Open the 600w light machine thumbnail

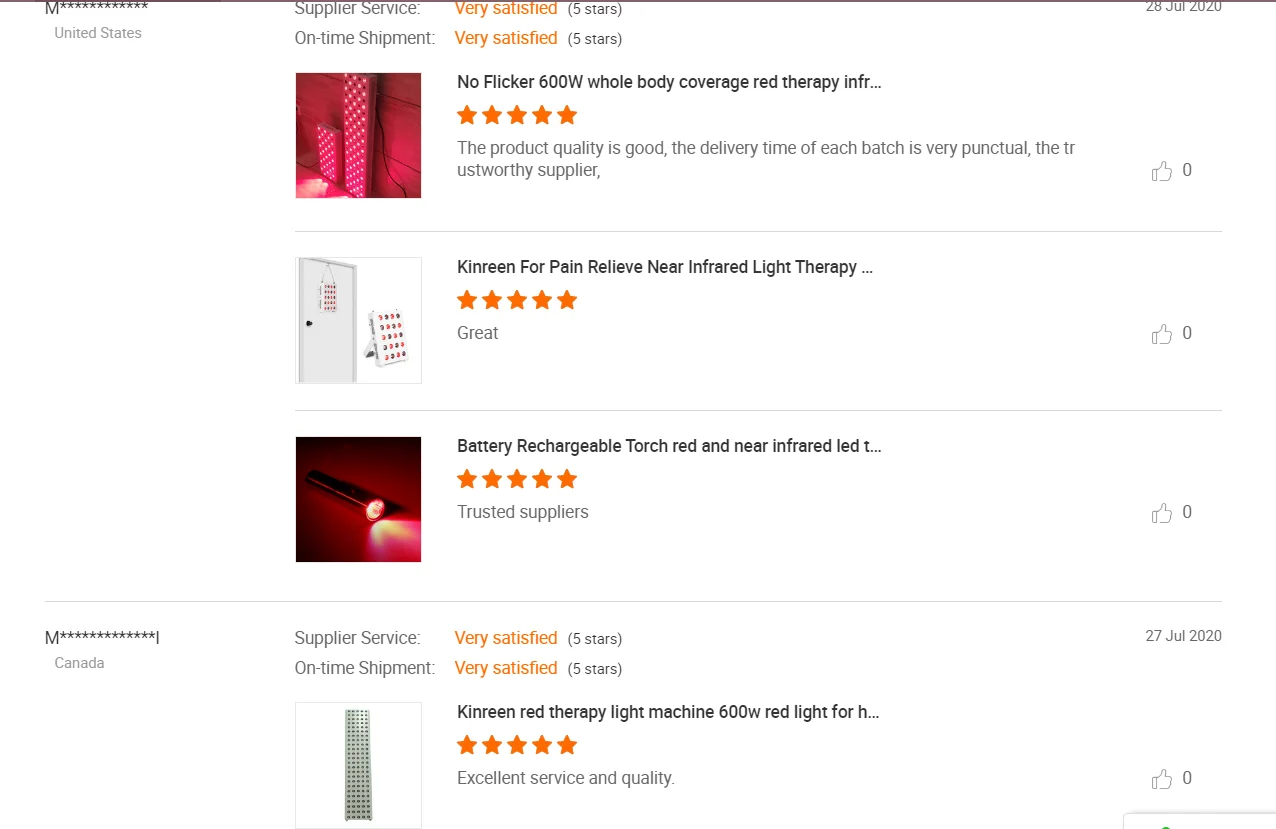[358, 765]
